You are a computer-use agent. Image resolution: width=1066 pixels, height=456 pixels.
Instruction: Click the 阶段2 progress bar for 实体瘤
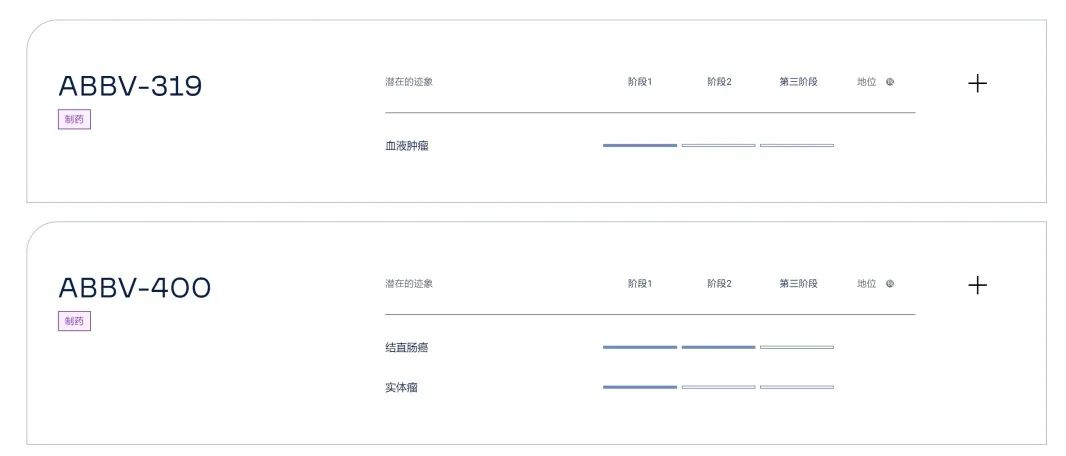pyautogui.click(x=718, y=387)
